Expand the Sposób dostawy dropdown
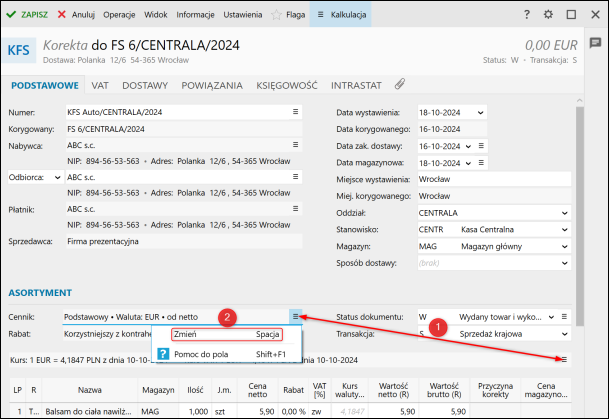The height and width of the screenshot is (419, 609). pyautogui.click(x=565, y=263)
